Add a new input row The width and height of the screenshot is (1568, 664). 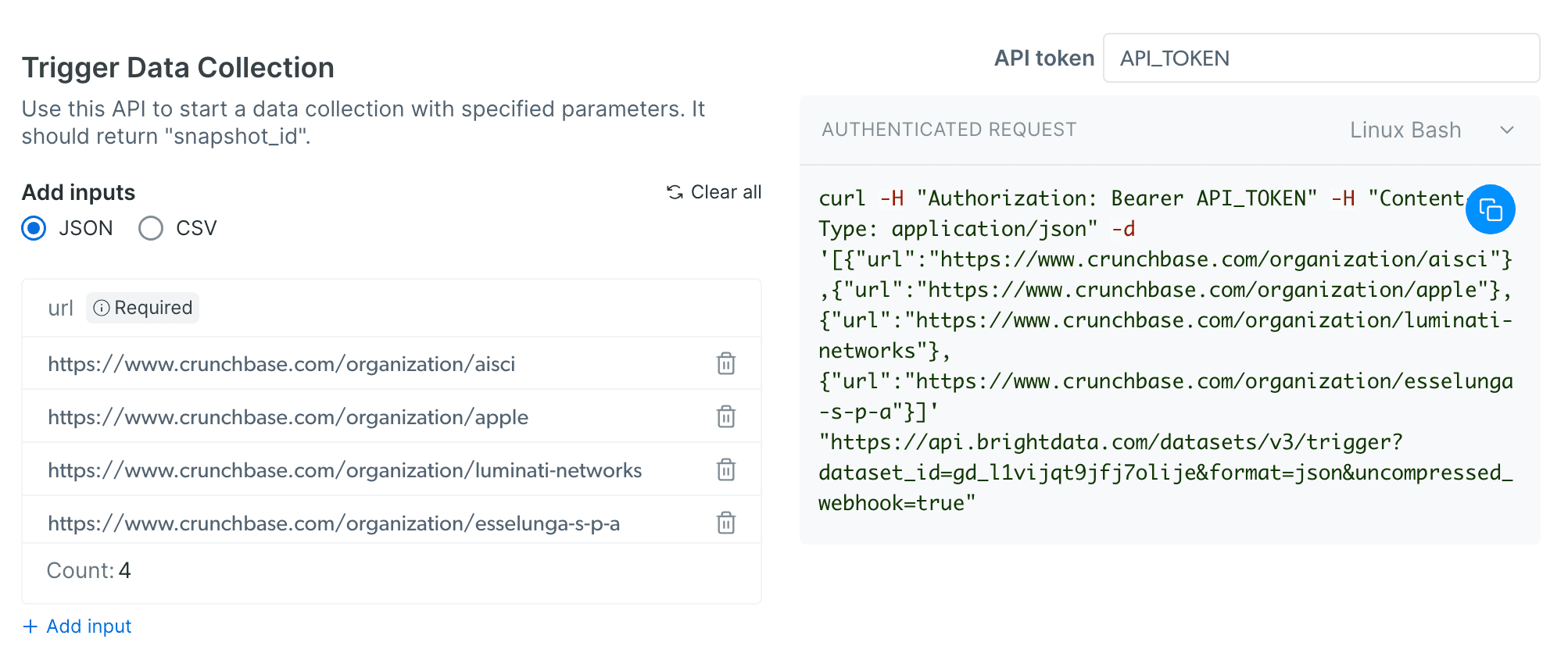click(77, 627)
